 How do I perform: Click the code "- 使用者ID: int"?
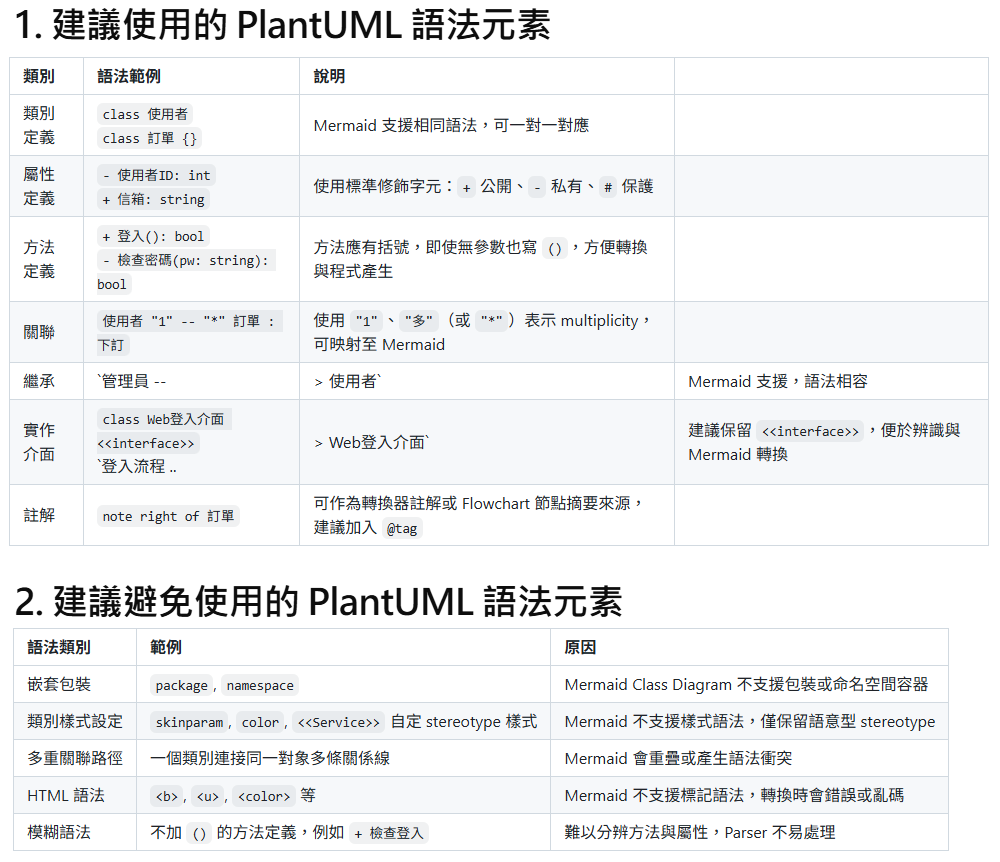(x=156, y=175)
